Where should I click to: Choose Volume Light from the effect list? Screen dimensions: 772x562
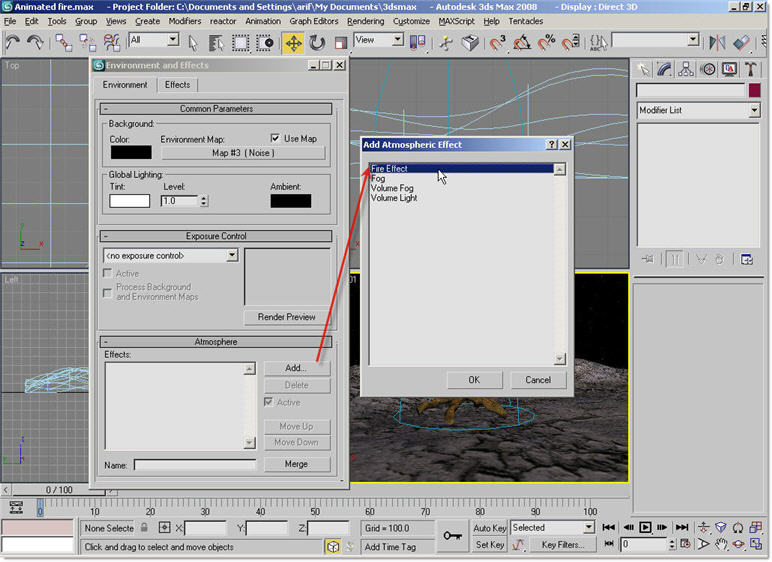[394, 198]
